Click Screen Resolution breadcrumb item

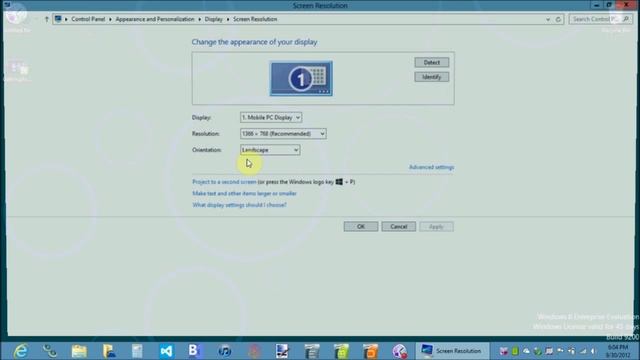pyautogui.click(x=255, y=19)
